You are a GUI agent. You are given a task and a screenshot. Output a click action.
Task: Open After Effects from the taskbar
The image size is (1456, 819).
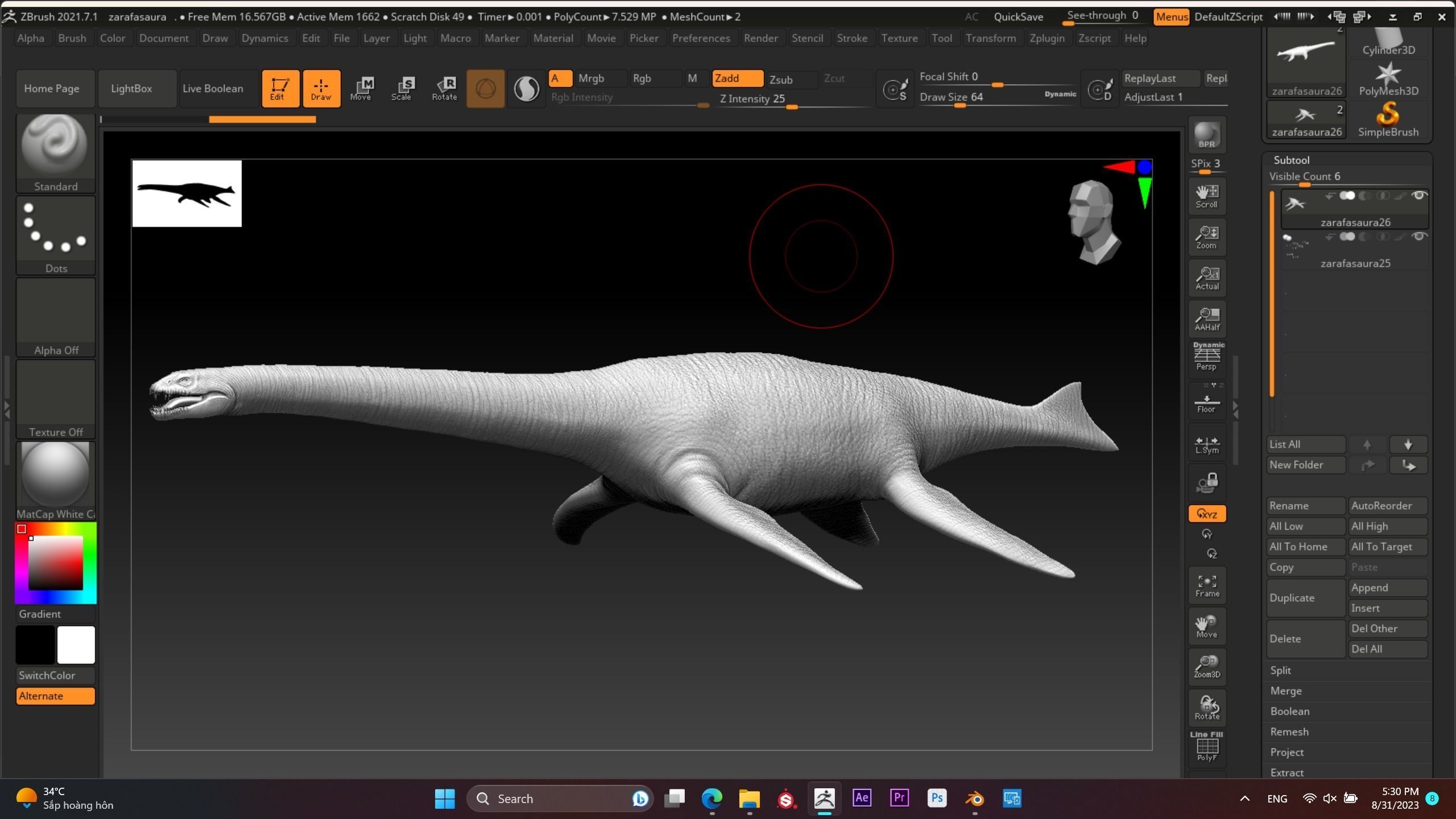click(862, 799)
